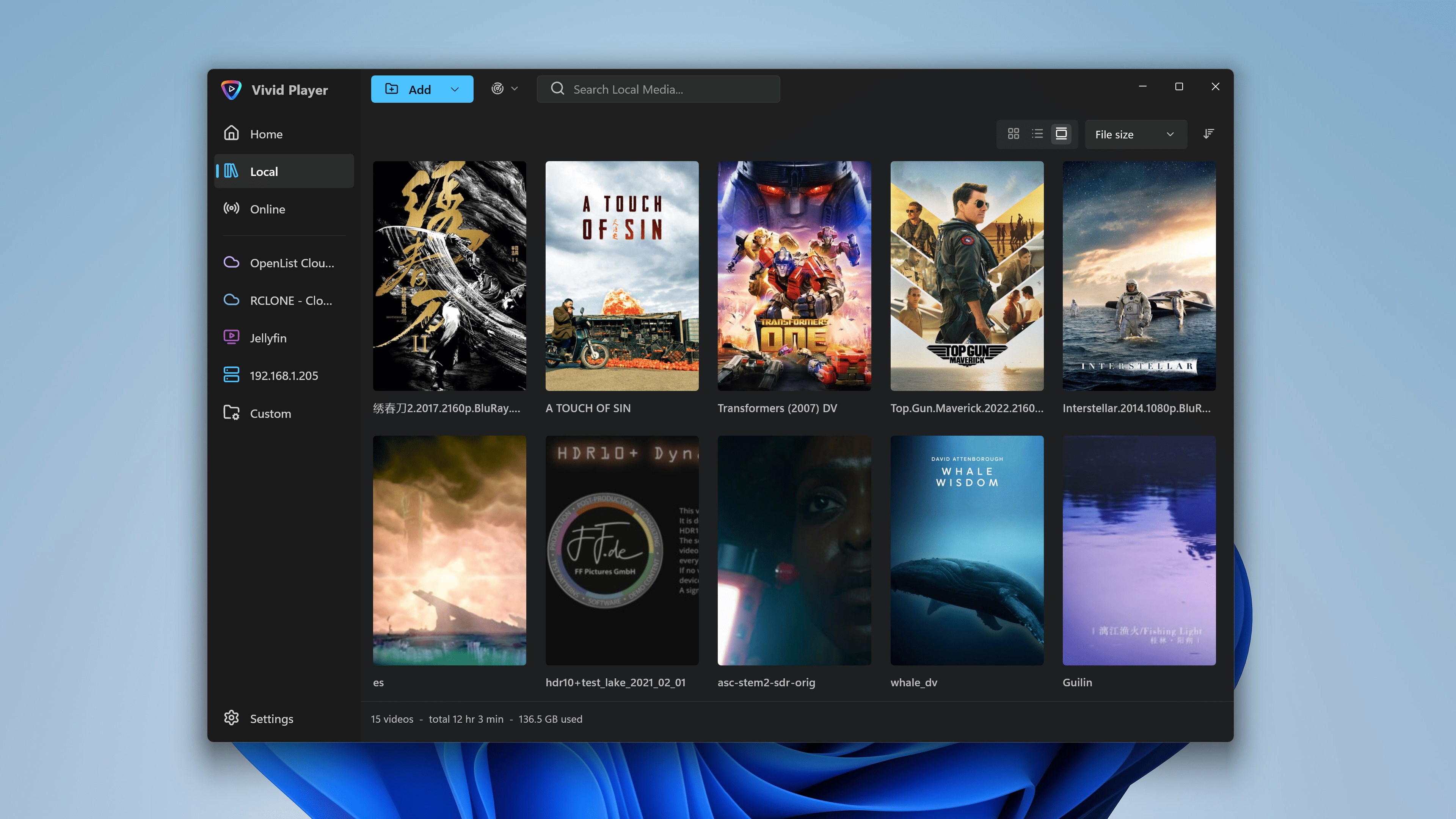1456x819 pixels.
Task: Open the File size sort dropdown
Action: (x=1136, y=135)
